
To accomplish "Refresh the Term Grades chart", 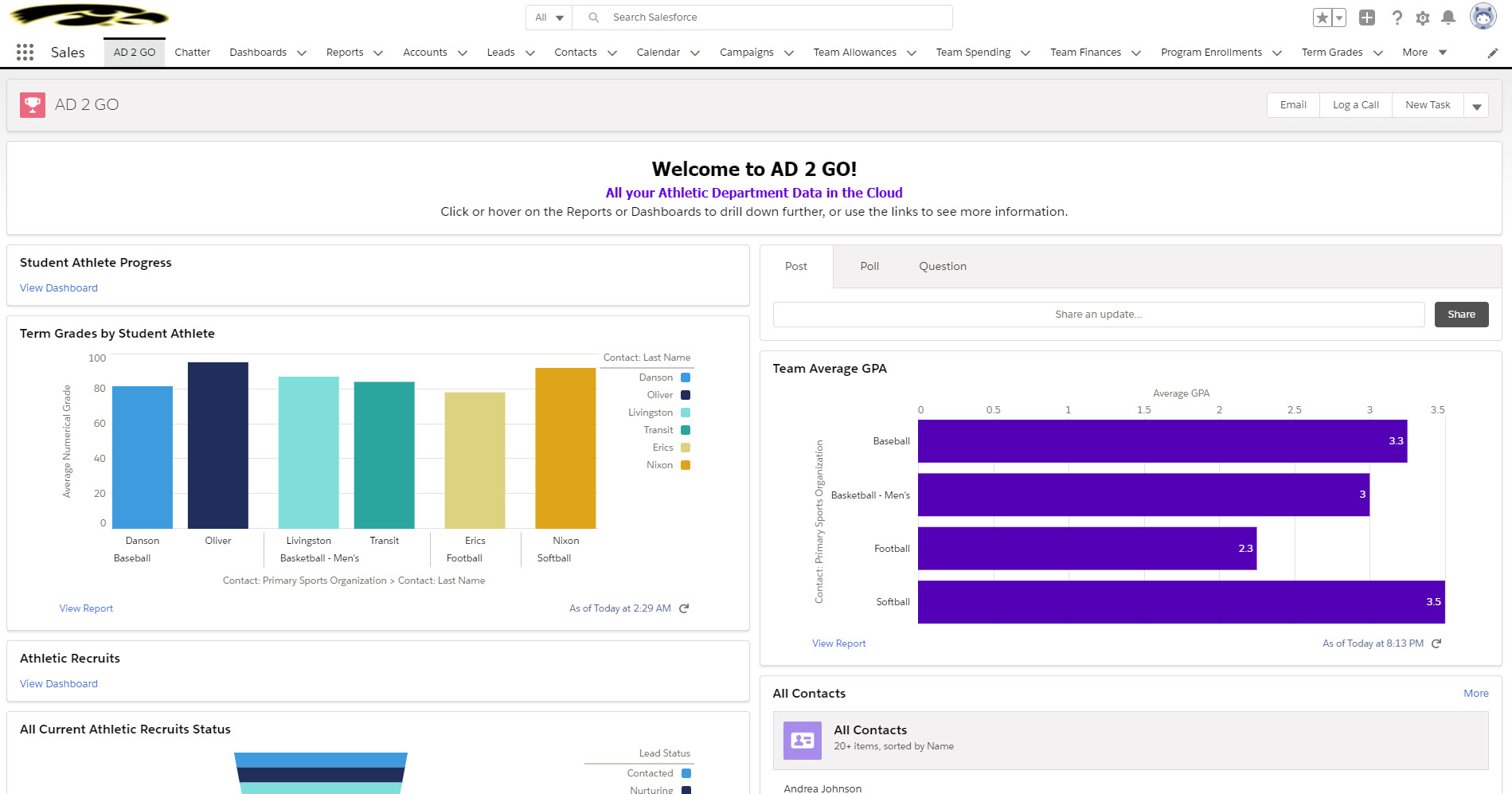I will pyautogui.click(x=684, y=608).
